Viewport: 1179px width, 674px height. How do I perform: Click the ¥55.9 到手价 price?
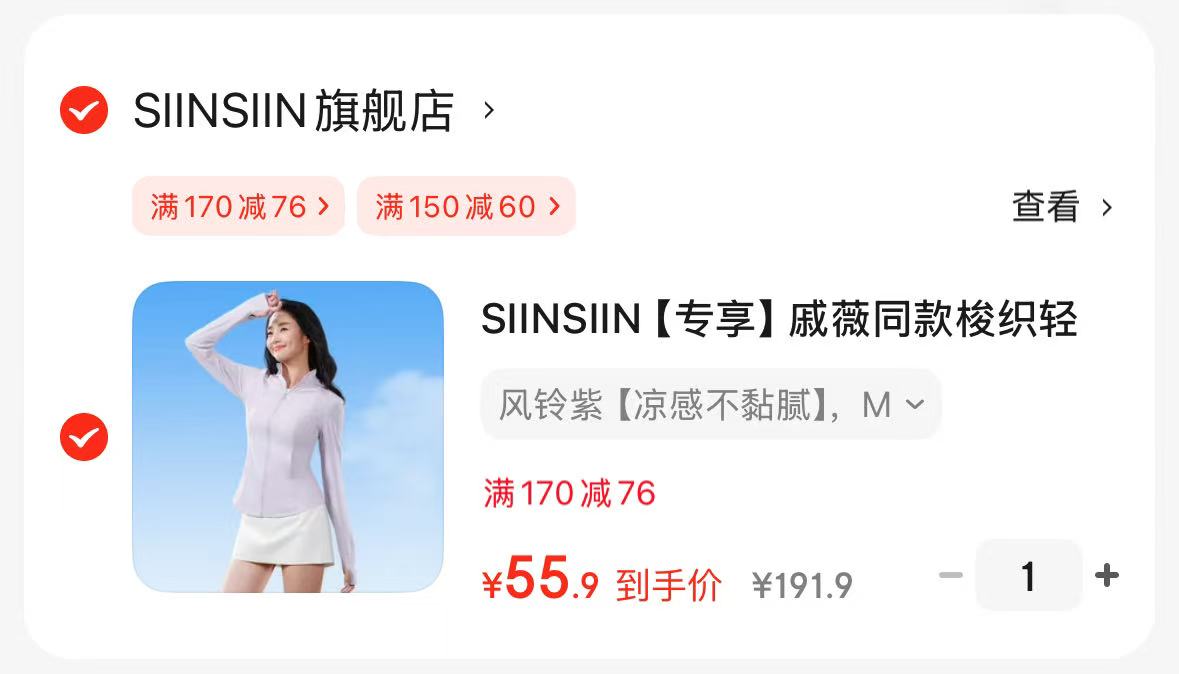[602, 579]
